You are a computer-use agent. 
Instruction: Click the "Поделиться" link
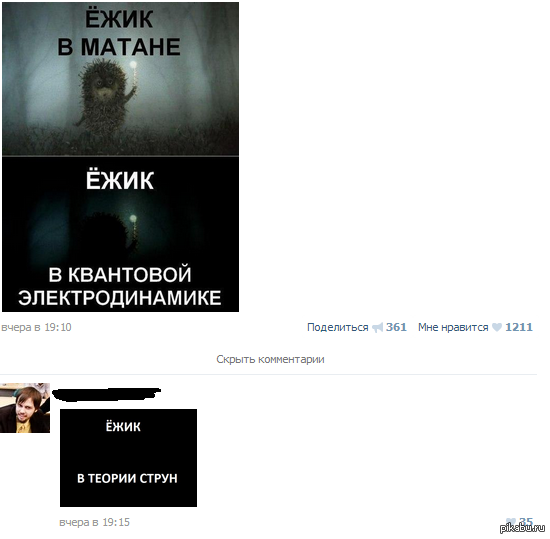click(x=337, y=327)
